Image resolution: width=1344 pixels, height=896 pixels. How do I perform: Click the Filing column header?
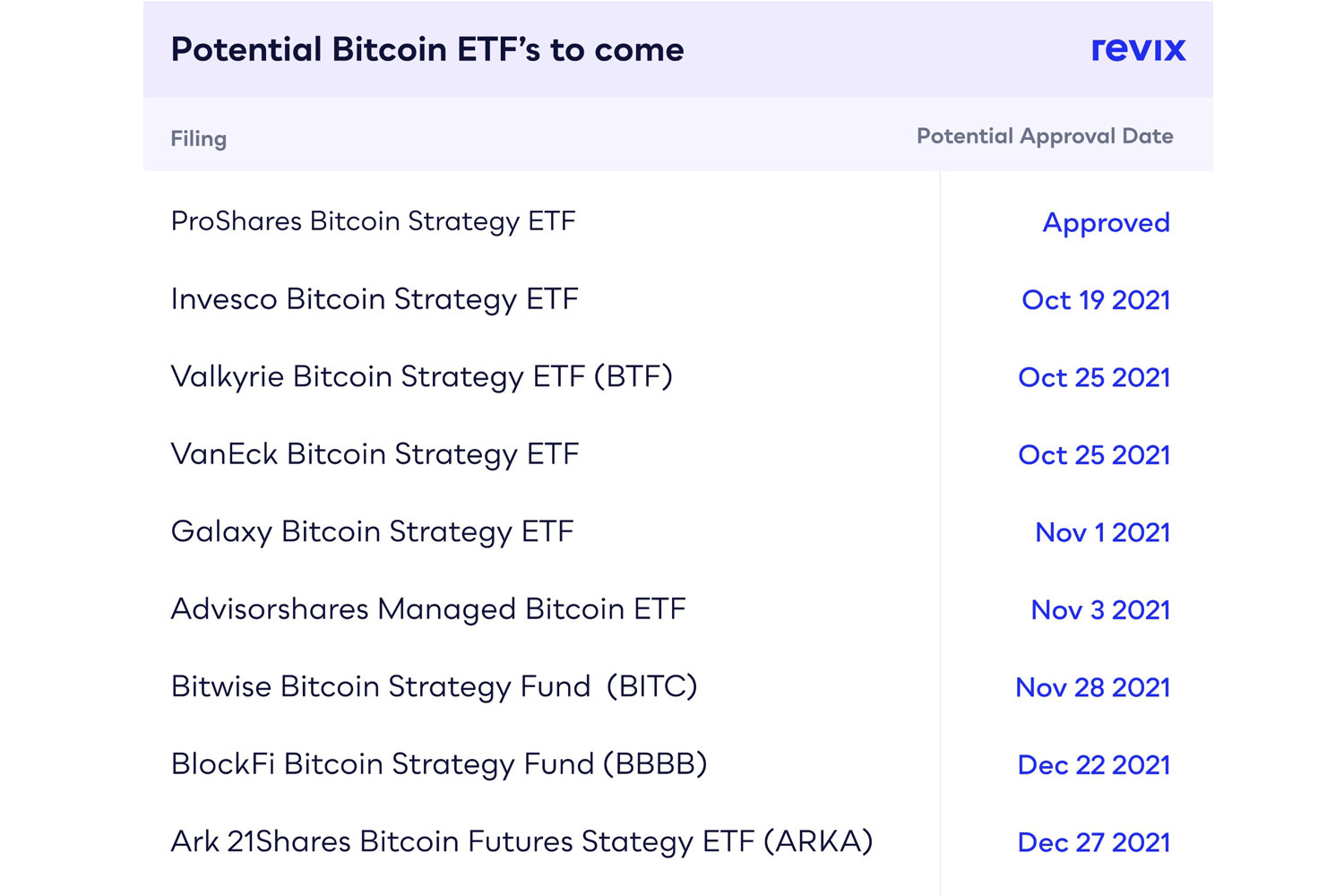point(199,139)
